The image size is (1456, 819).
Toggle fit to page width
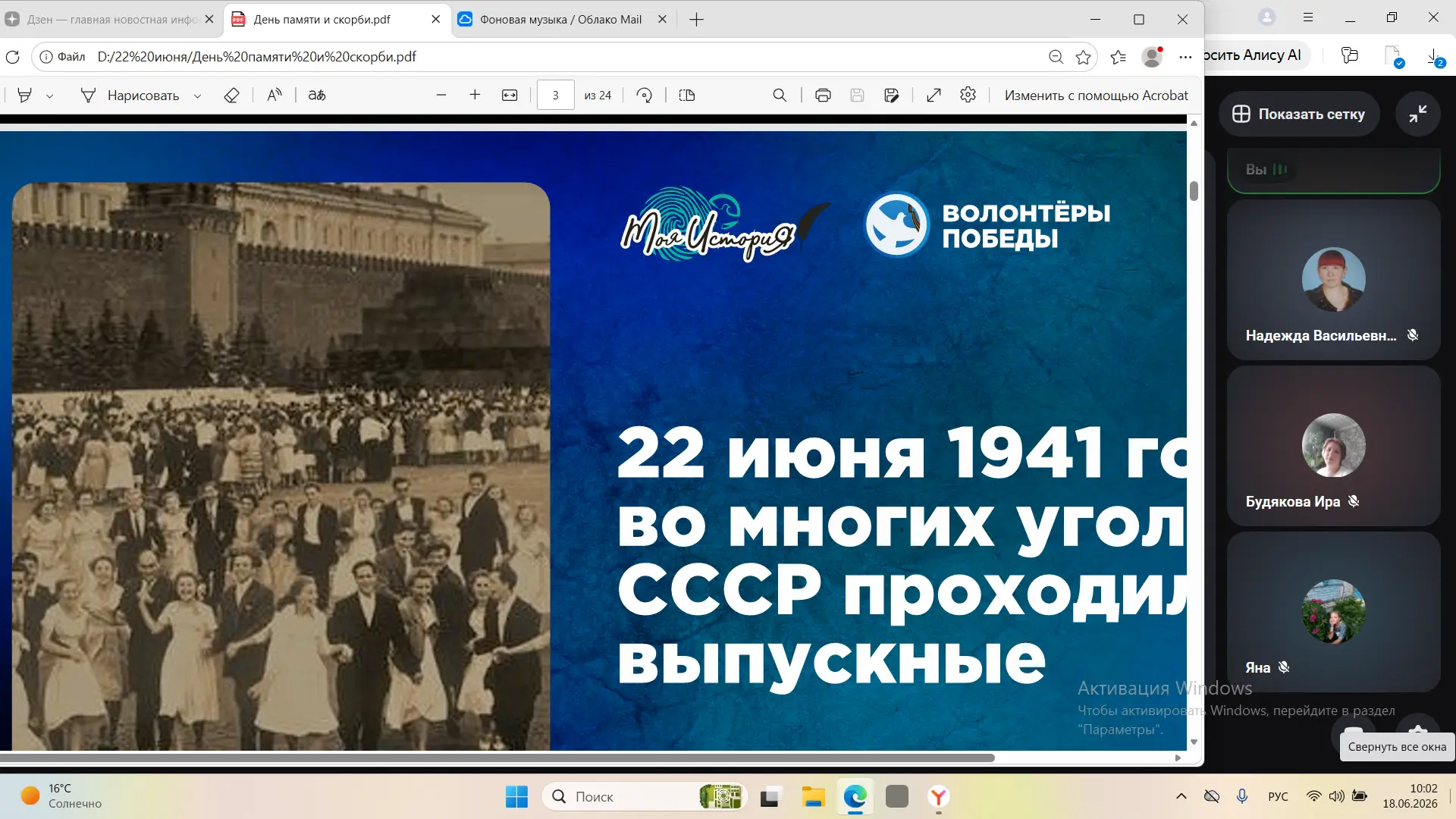click(x=510, y=96)
